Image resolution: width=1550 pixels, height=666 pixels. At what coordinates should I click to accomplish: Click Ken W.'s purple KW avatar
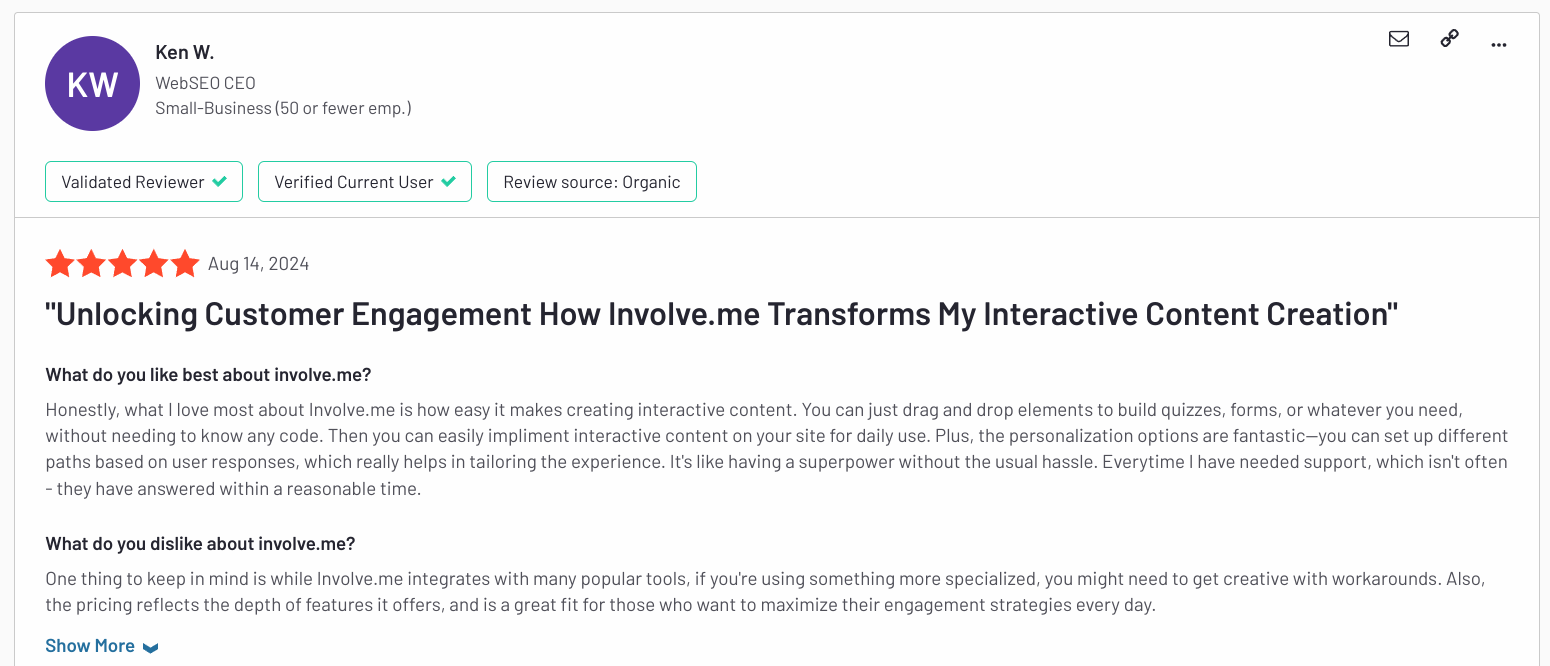pyautogui.click(x=92, y=83)
